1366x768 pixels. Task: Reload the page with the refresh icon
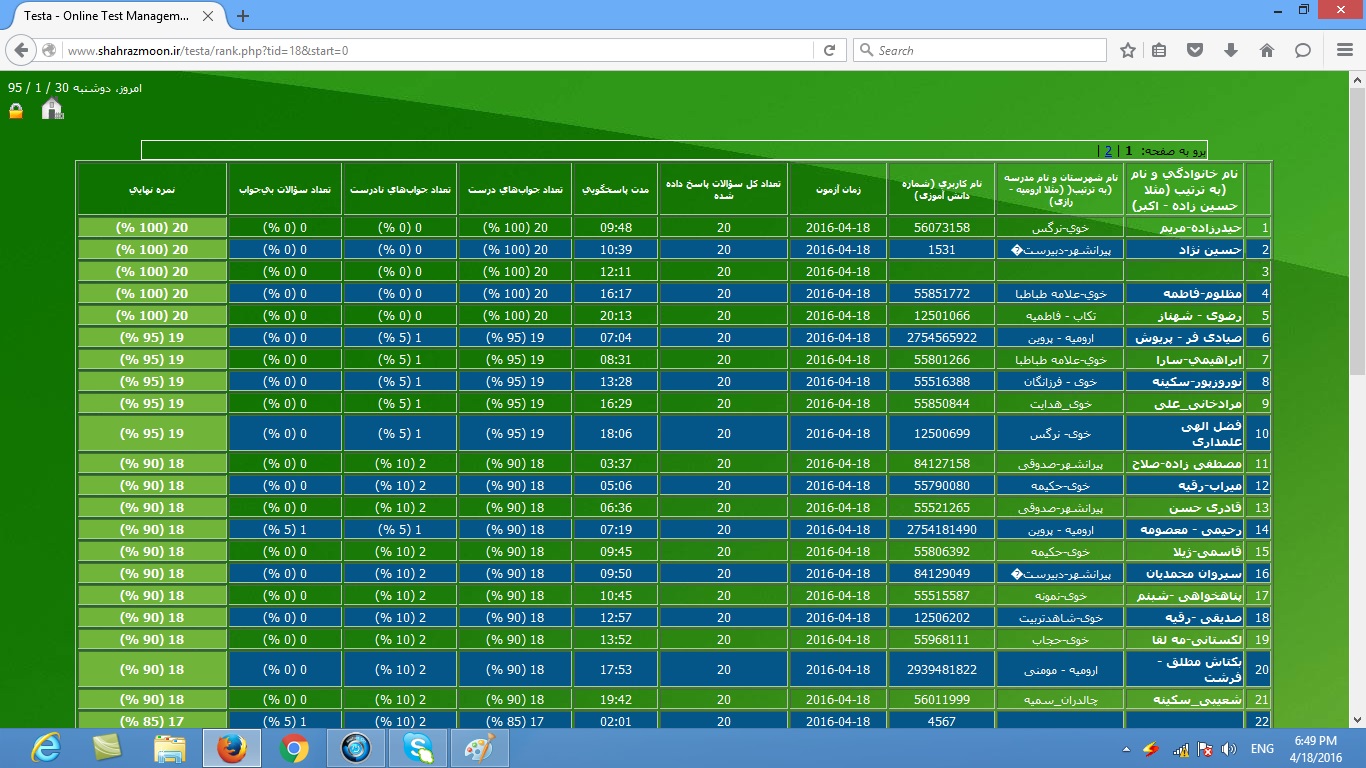829,50
